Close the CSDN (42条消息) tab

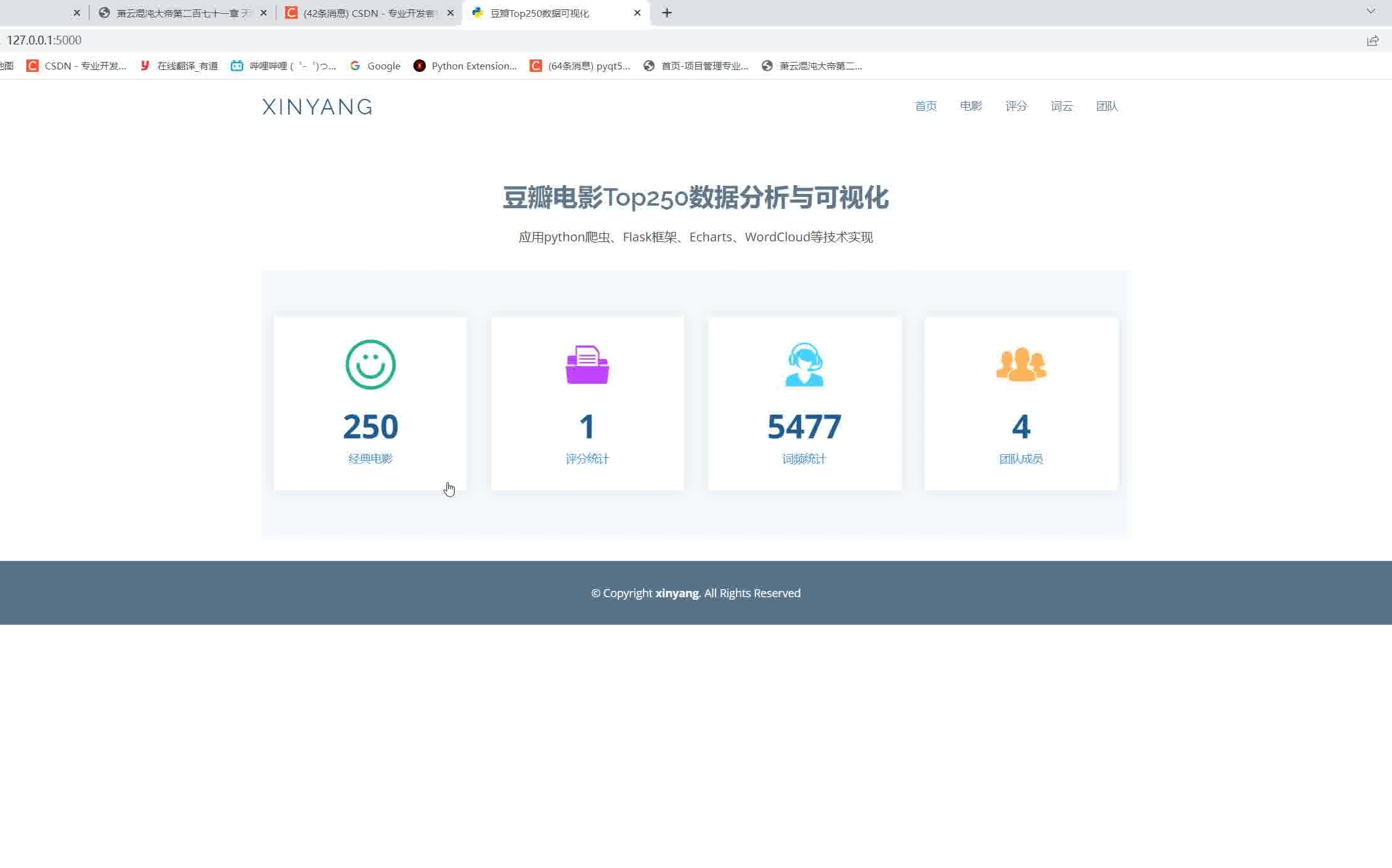[450, 13]
